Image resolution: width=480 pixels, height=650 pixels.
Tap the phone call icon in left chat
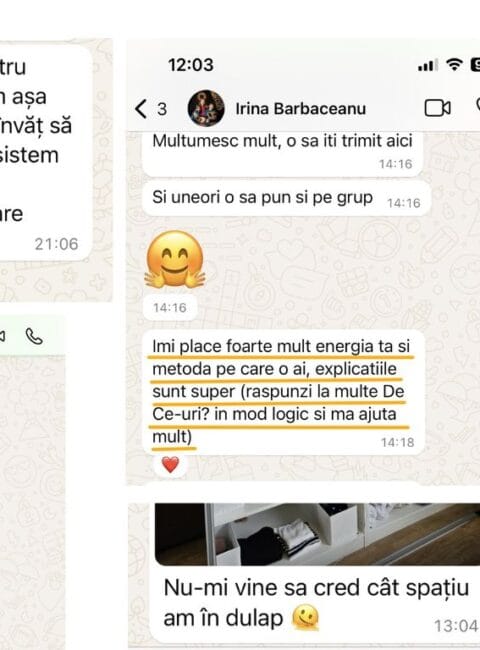[x=34, y=336]
